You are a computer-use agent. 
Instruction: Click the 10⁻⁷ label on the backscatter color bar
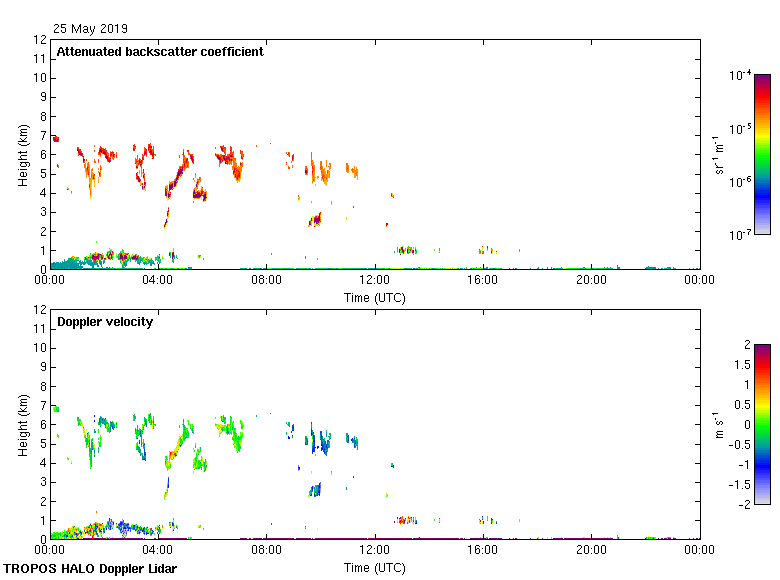[739, 235]
